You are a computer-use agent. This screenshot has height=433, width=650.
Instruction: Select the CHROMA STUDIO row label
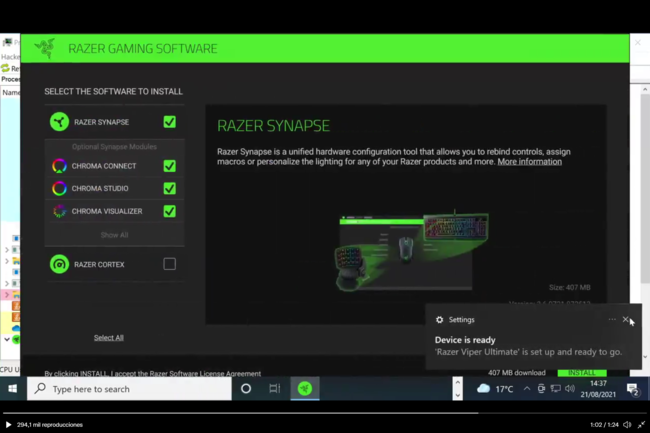100,189
